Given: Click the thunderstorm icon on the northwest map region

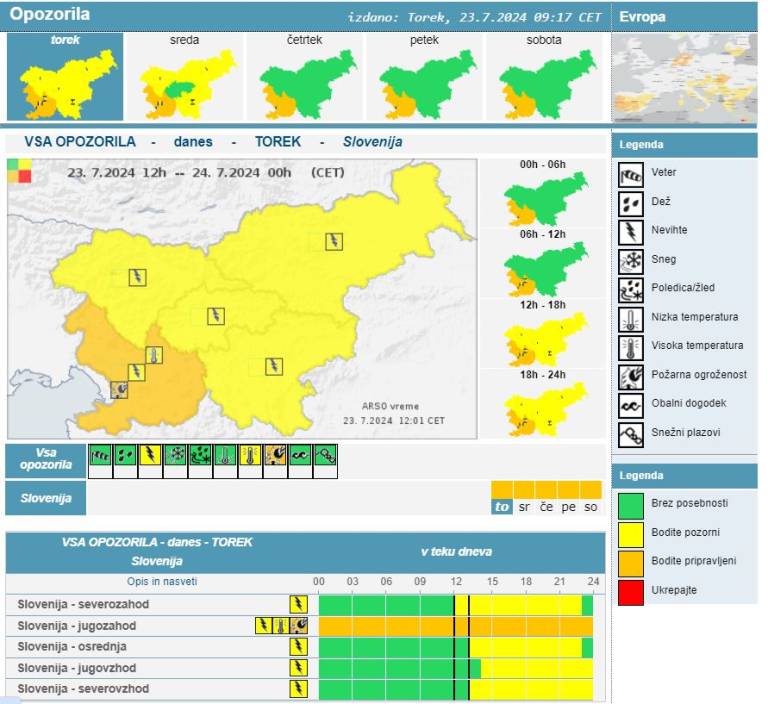Looking at the screenshot, I should coord(137,277).
